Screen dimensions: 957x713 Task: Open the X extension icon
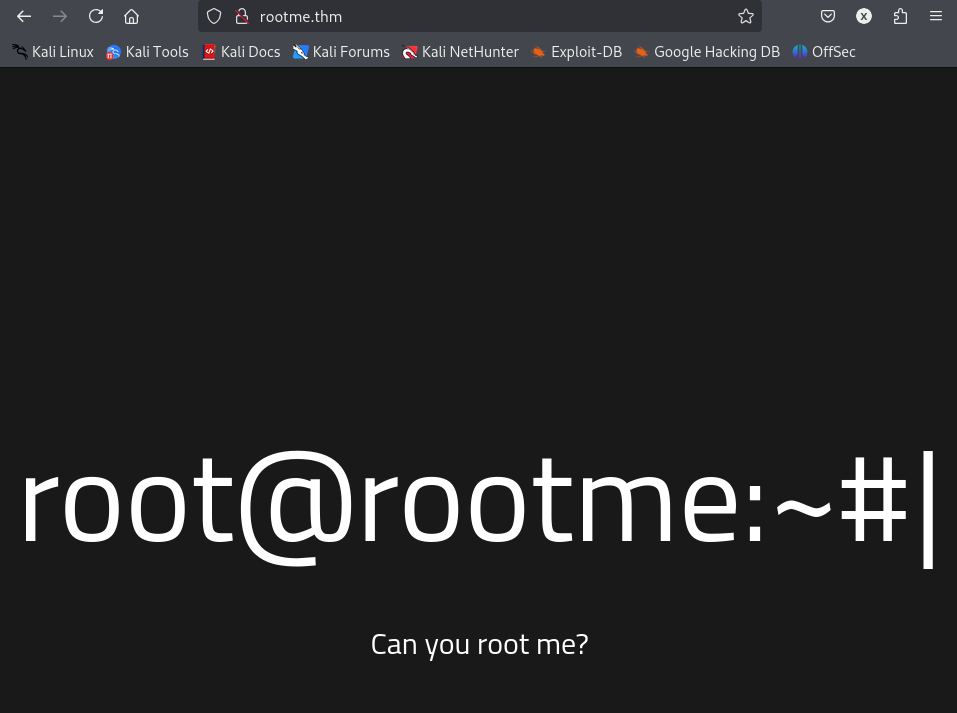[864, 16]
